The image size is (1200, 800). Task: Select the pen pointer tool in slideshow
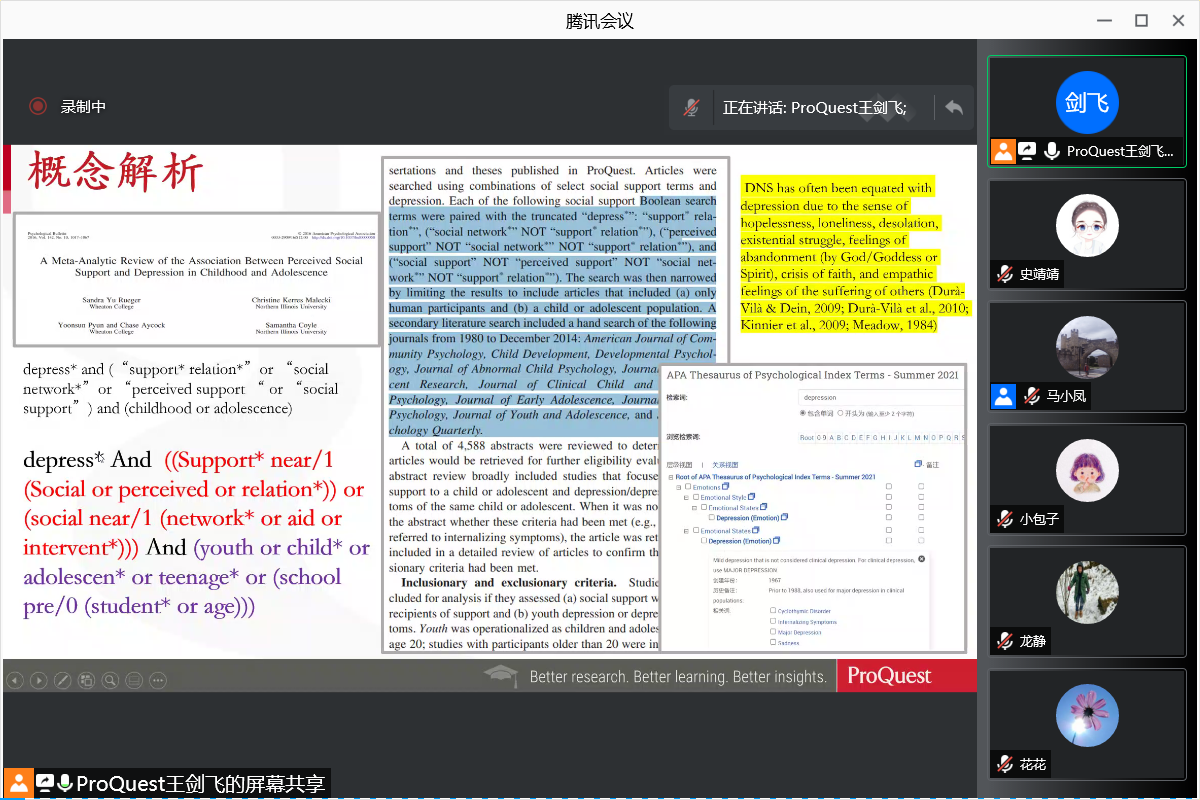pos(62,681)
